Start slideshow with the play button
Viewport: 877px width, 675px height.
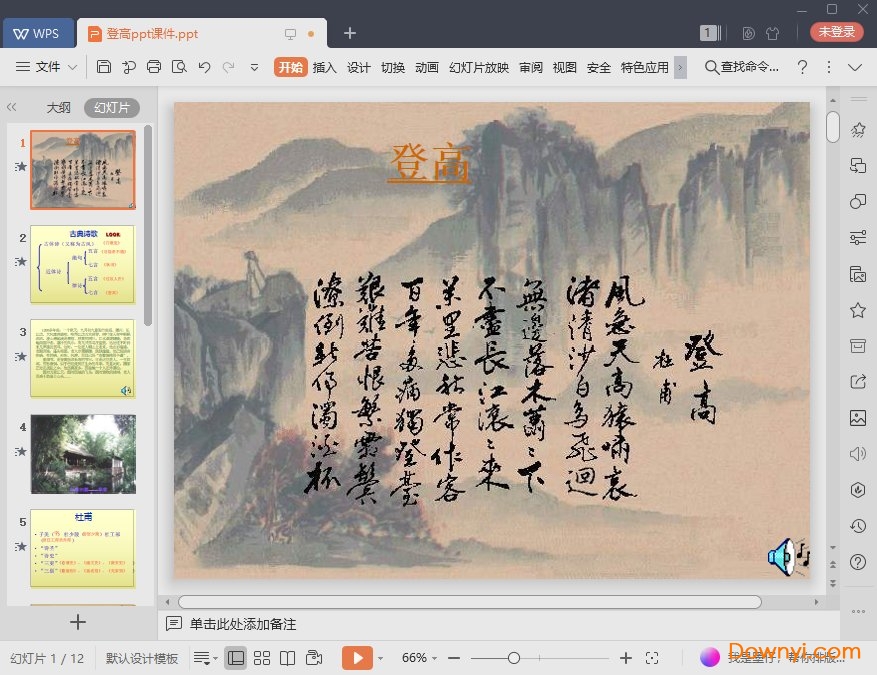358,657
